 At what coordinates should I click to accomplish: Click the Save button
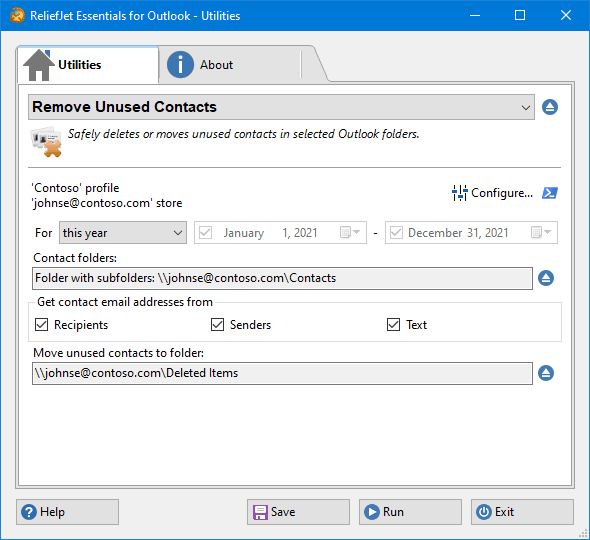point(298,512)
